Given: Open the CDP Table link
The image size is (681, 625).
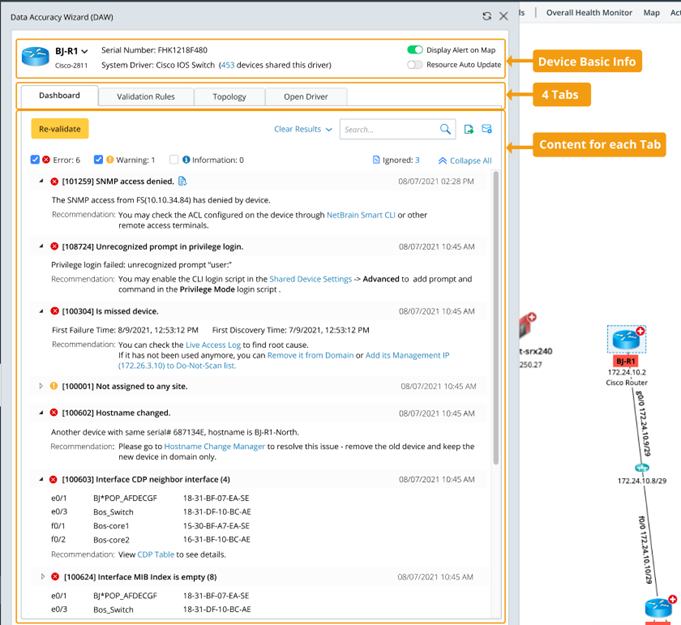Looking at the screenshot, I should coord(155,555).
